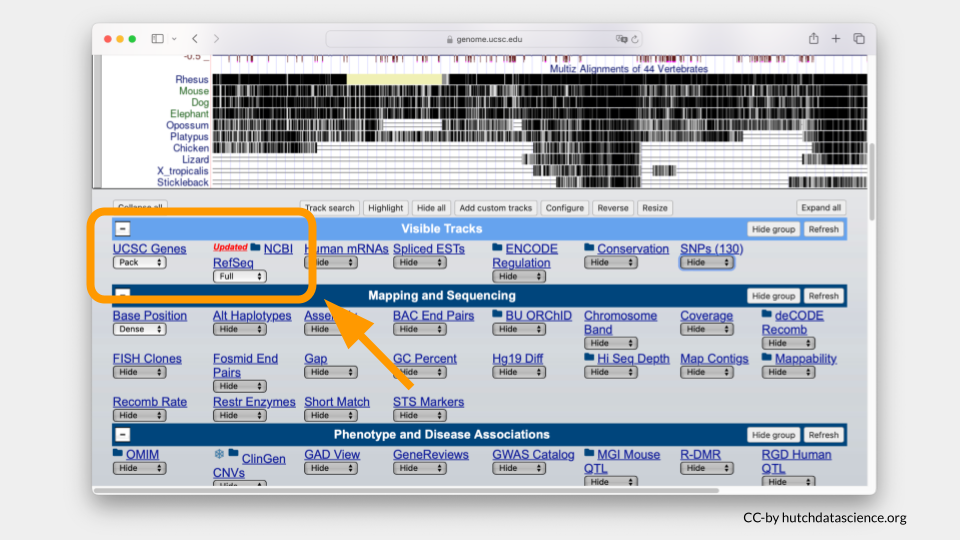The height and width of the screenshot is (540, 960).
Task: Hide group for Mapping and Sequencing
Action: coord(773,296)
